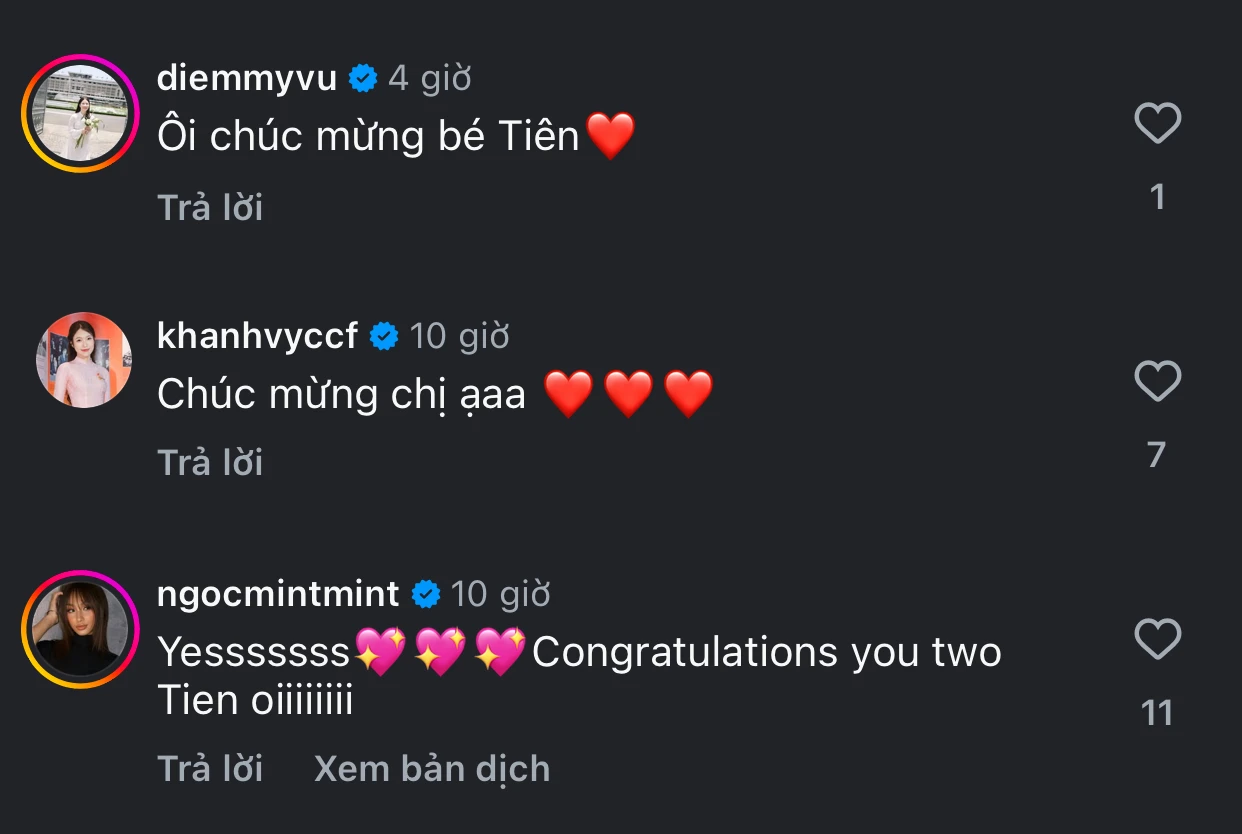Click the "4 giờ" timestamp
The image size is (1242, 834).
click(x=430, y=78)
